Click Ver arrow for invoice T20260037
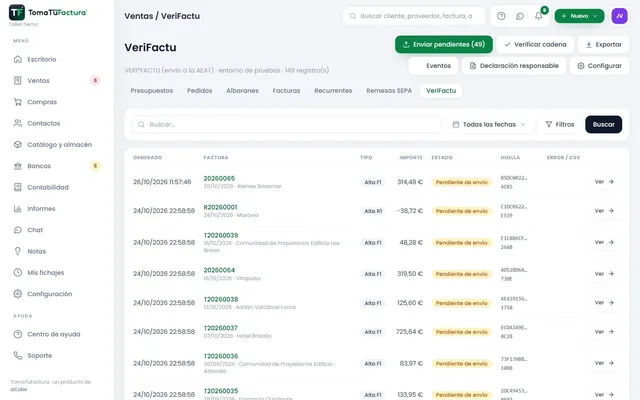The height and width of the screenshot is (400, 640). (604, 331)
